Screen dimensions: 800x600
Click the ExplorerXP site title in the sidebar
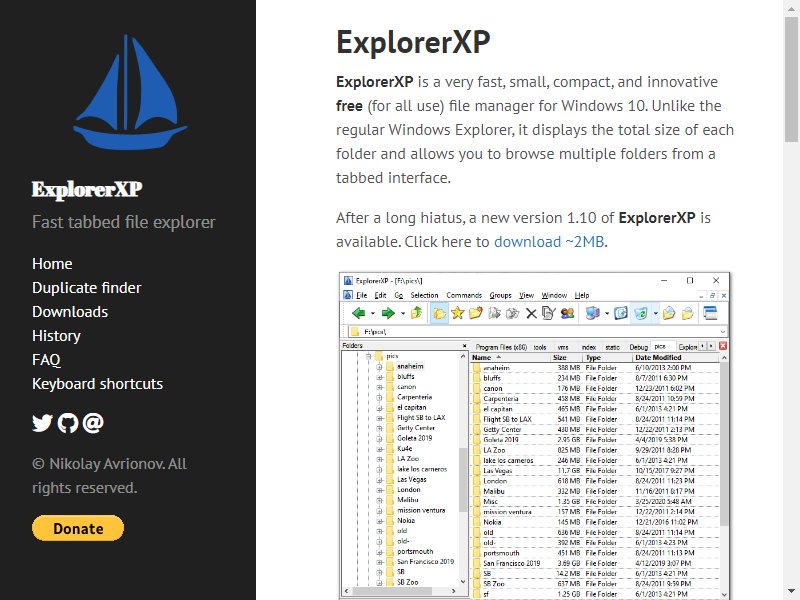[x=87, y=189]
